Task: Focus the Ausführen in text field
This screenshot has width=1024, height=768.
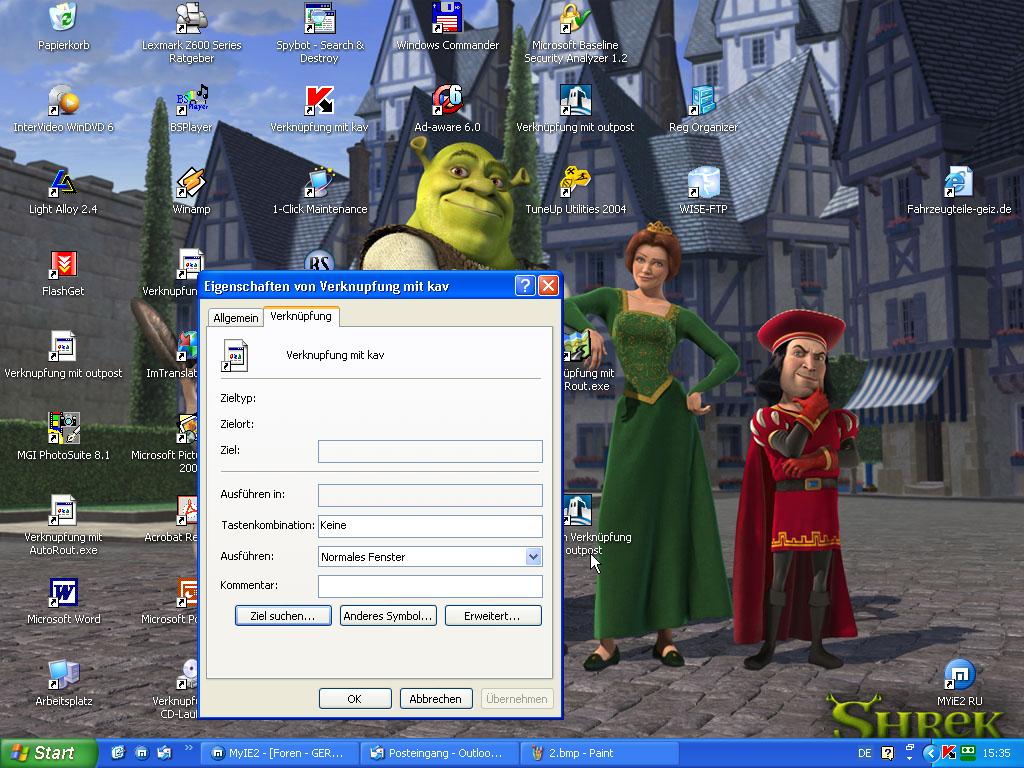Action: [430, 495]
